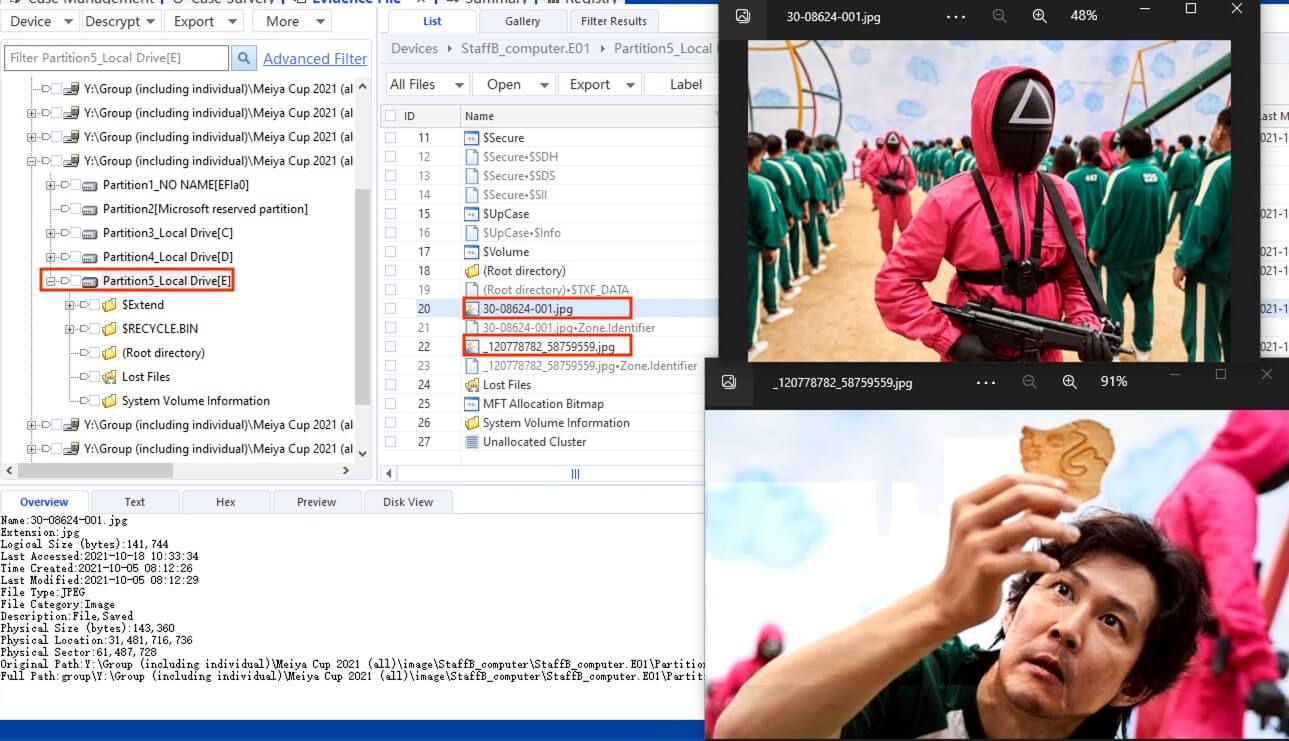Click the search magnifier button beside filter box
The image size is (1289, 741).
(x=243, y=58)
